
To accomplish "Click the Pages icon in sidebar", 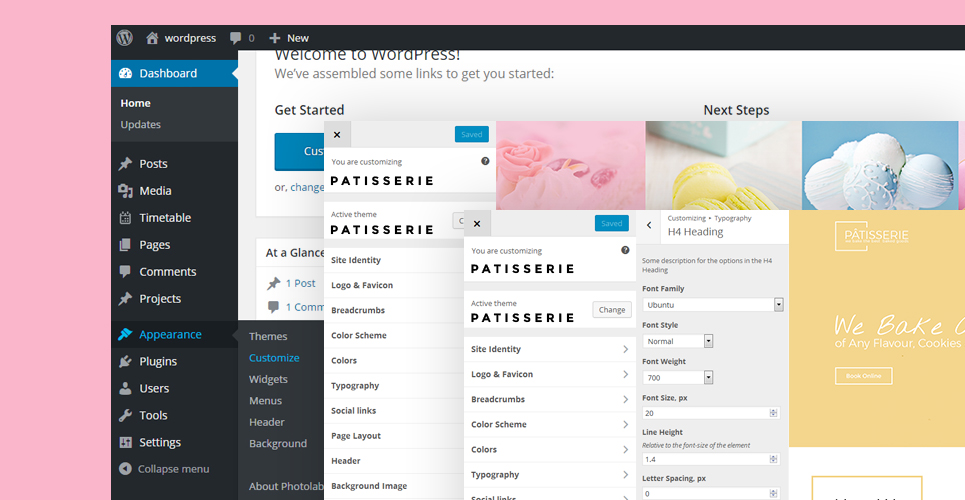I will click(x=125, y=245).
